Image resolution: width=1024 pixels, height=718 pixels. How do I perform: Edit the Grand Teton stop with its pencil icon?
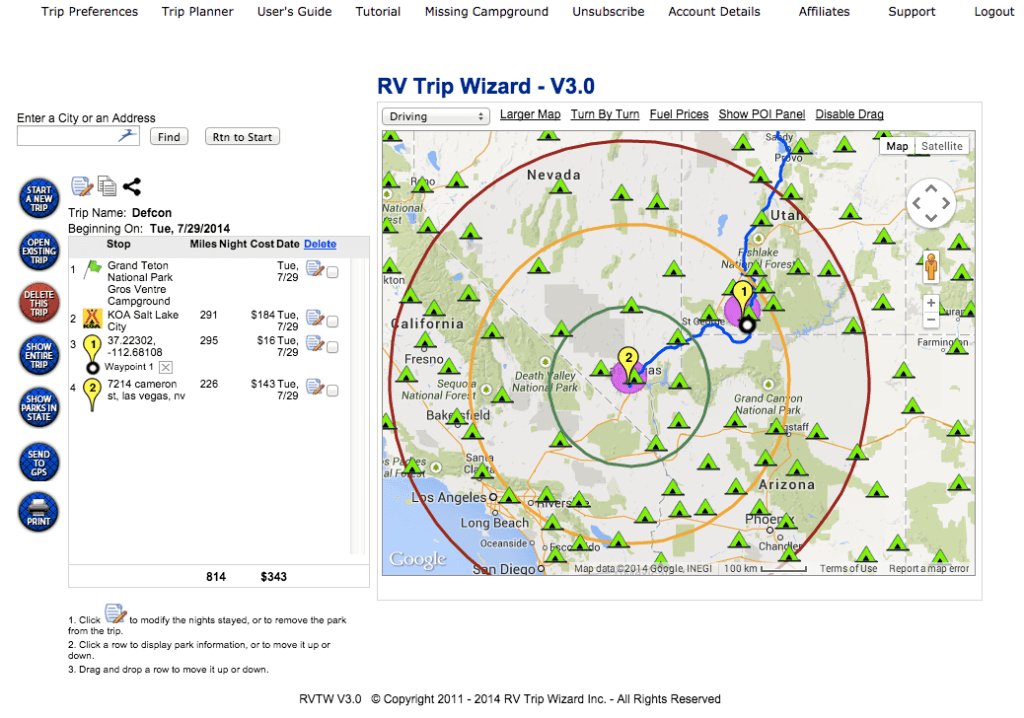[x=315, y=269]
